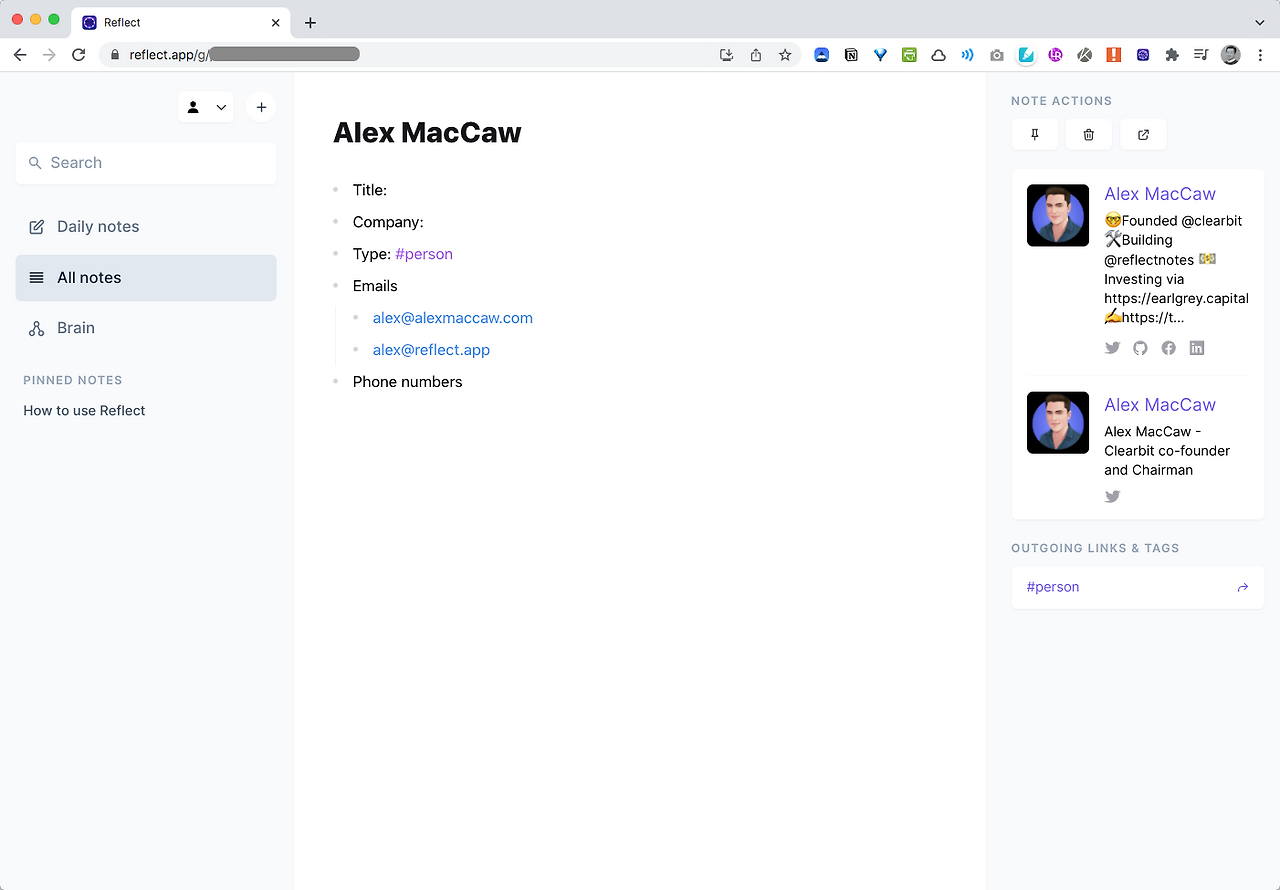Open the Brain graph view
1280x890 pixels.
pyautogui.click(x=146, y=328)
